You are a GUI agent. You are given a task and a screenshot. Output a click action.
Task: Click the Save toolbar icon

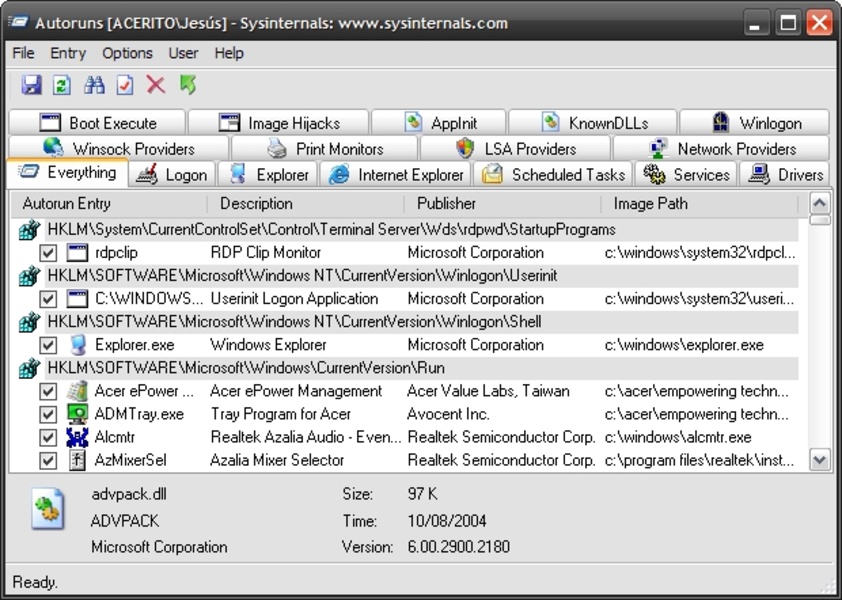pos(31,85)
